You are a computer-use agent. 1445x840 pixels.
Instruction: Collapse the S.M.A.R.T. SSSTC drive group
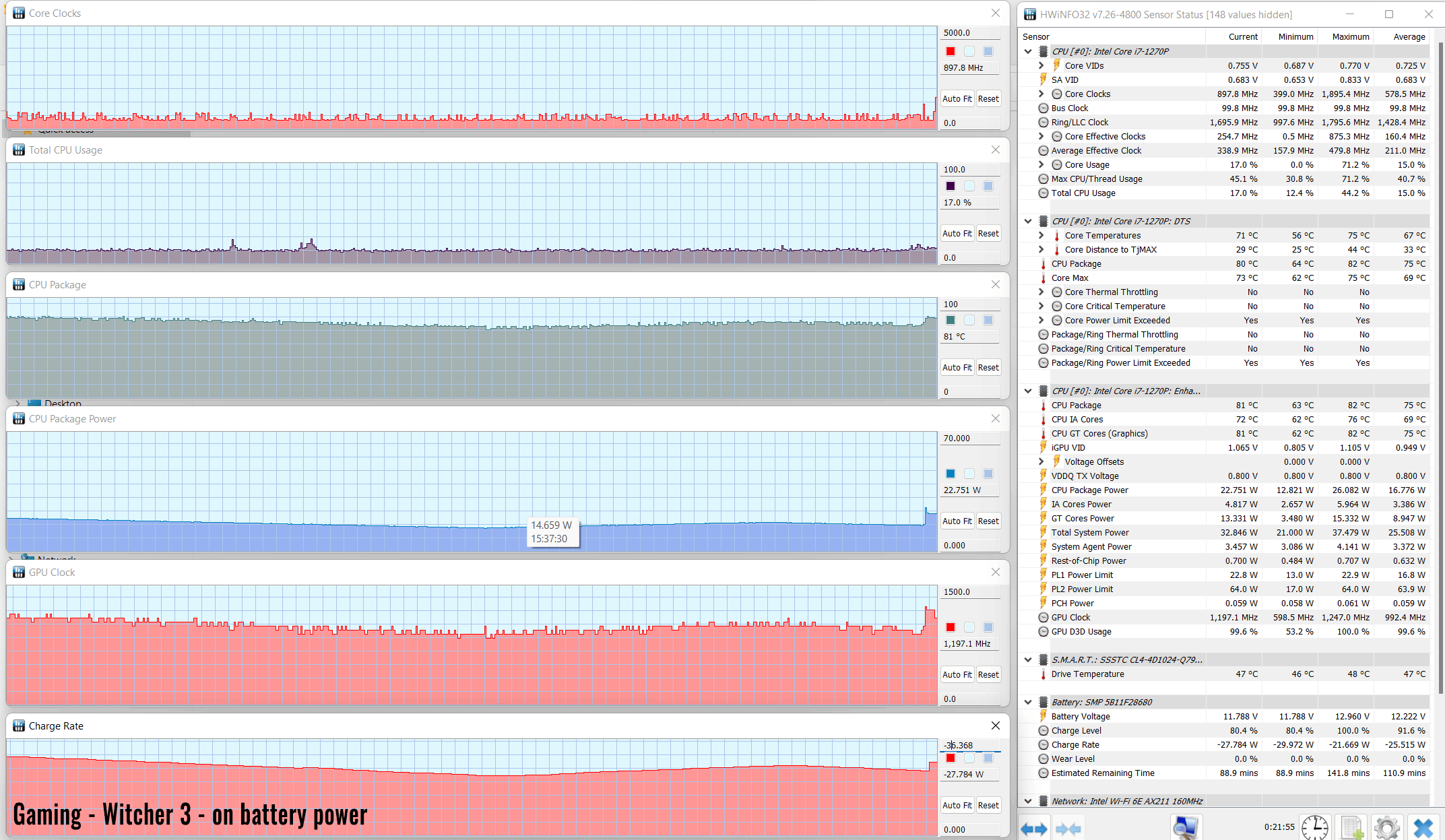(x=1028, y=659)
